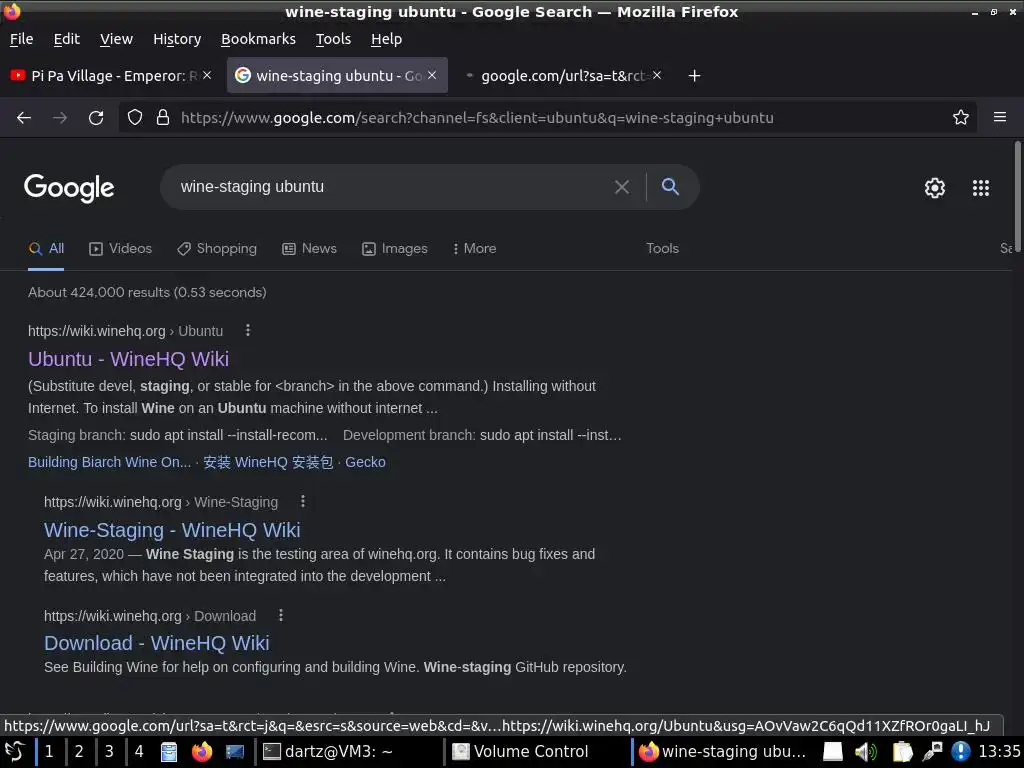Select the Videos search filter
This screenshot has height=768, width=1024.
pos(121,248)
